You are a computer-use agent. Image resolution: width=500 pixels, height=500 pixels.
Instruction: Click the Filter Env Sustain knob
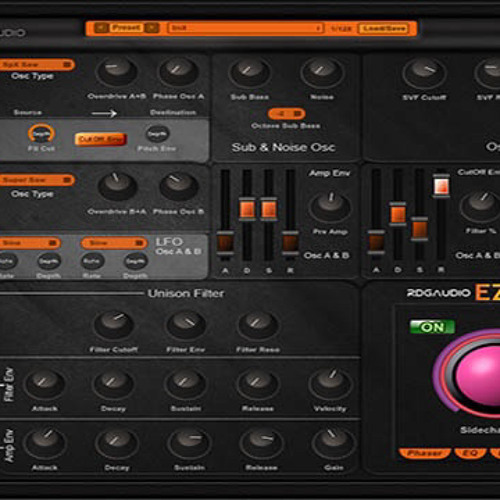[x=185, y=383]
